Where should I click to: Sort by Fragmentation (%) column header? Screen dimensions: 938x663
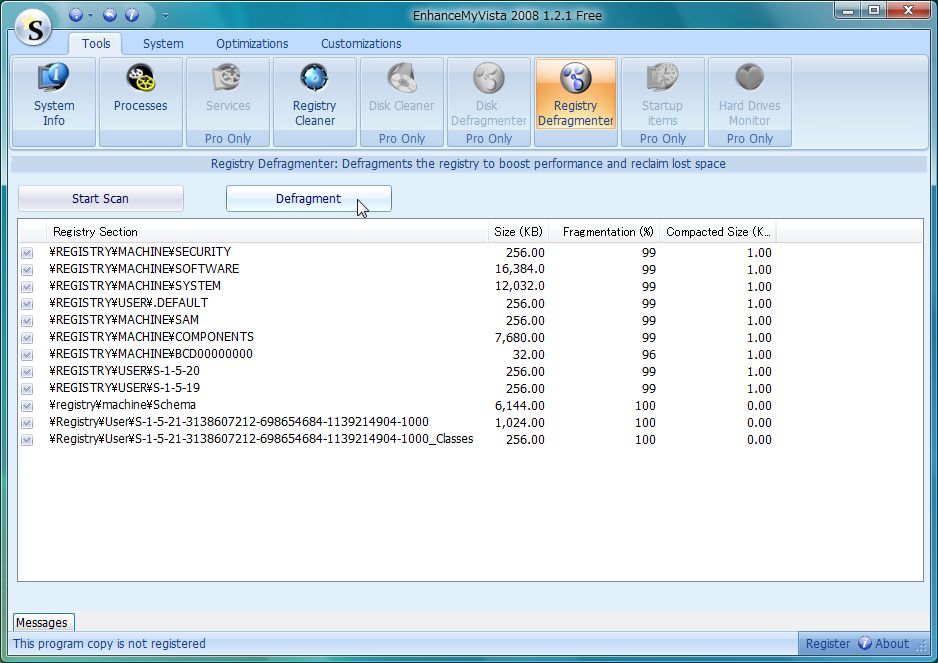(604, 232)
